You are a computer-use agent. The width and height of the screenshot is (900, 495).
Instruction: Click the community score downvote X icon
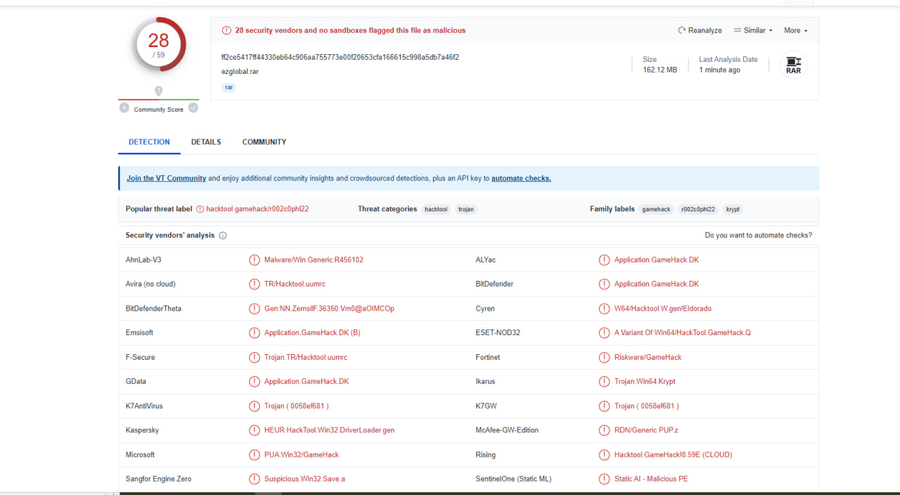coord(124,108)
